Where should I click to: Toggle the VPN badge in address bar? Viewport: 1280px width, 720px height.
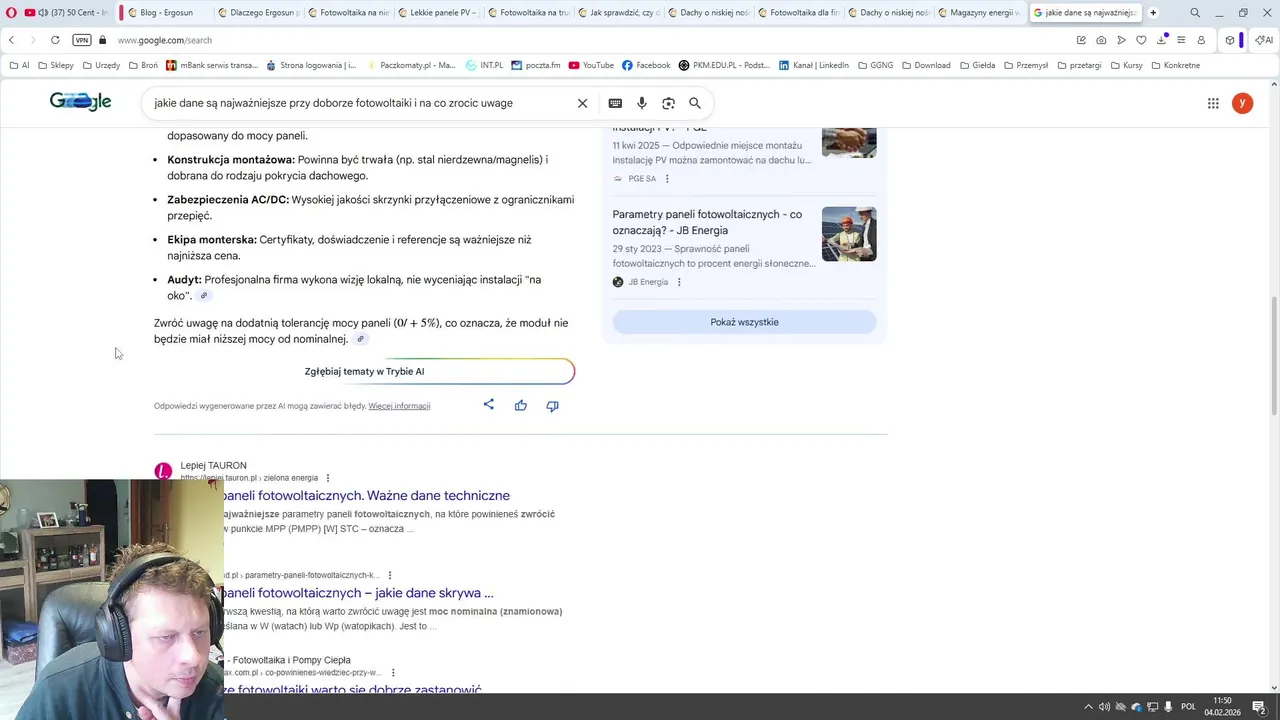click(82, 40)
